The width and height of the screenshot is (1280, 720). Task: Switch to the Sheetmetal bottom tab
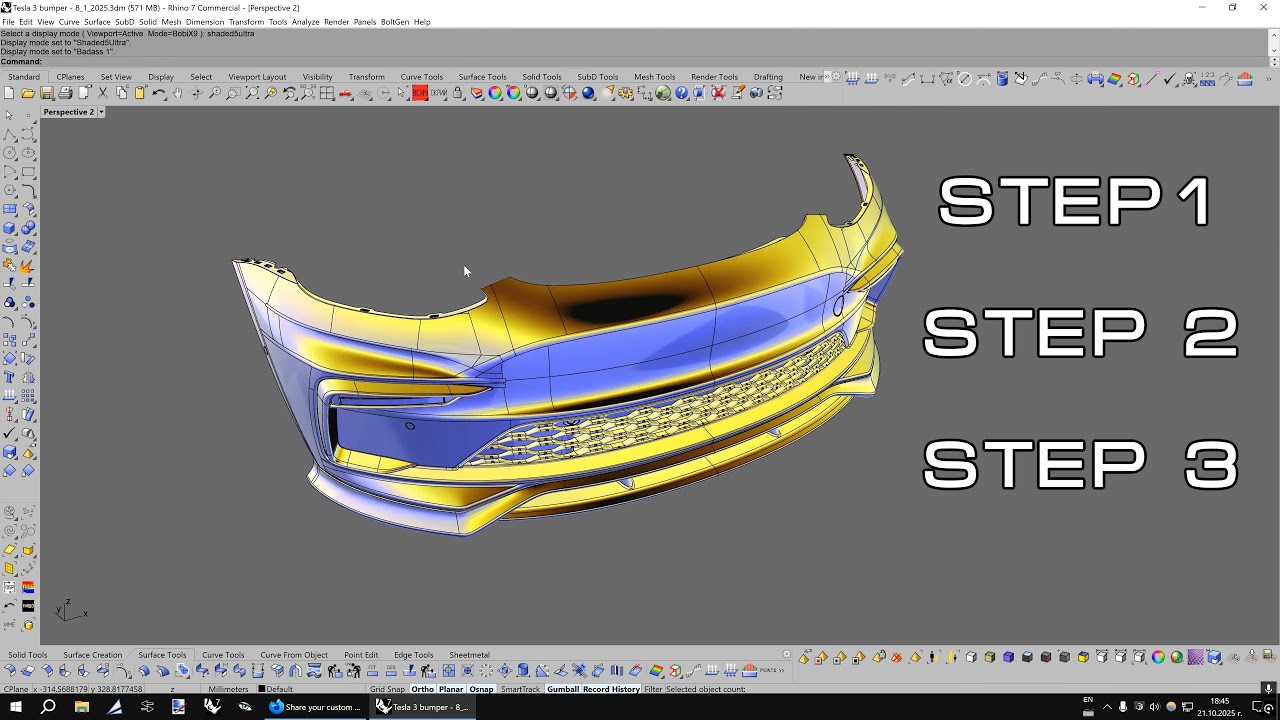469,655
